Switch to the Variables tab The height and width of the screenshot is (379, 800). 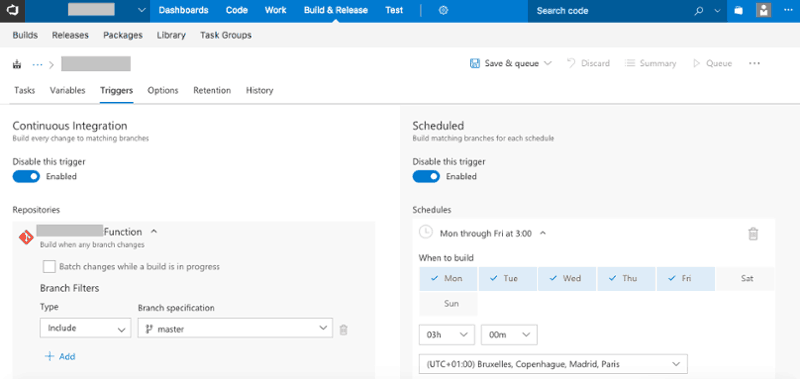(67, 90)
